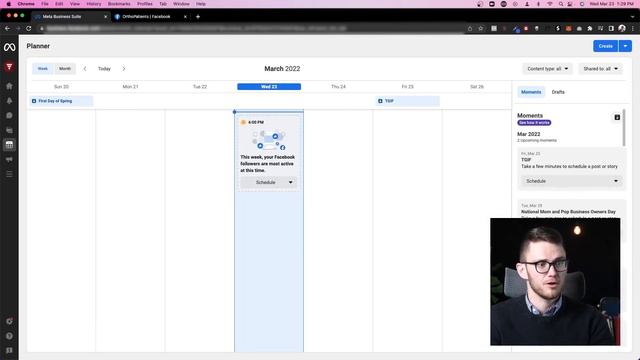The height and width of the screenshot is (360, 640).
Task: Open the red page profile icon
Action: pyautogui.click(x=9, y=67)
